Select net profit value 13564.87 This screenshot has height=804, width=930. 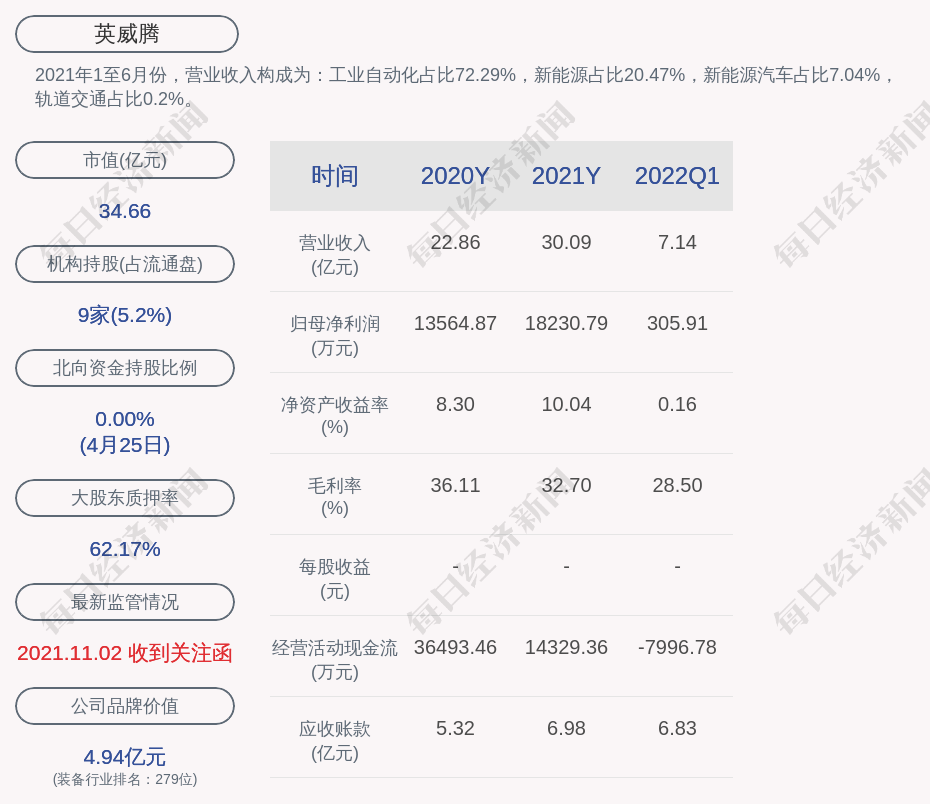[455, 323]
